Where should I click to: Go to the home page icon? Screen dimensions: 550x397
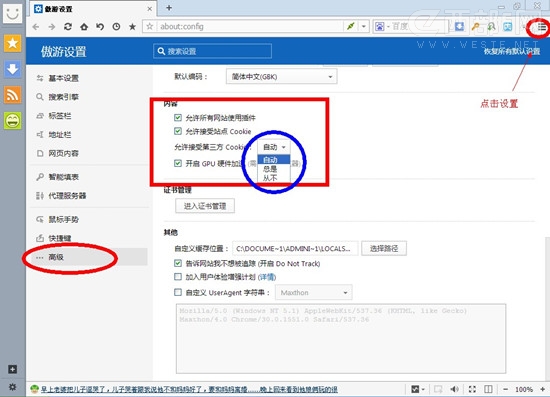click(84, 27)
